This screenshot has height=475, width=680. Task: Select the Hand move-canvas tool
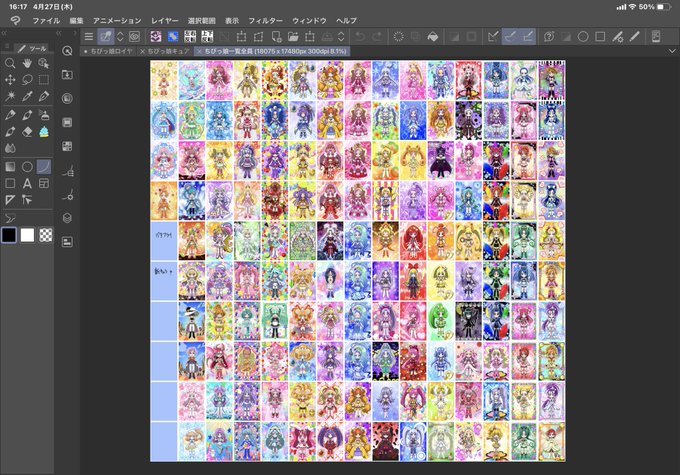(27, 63)
